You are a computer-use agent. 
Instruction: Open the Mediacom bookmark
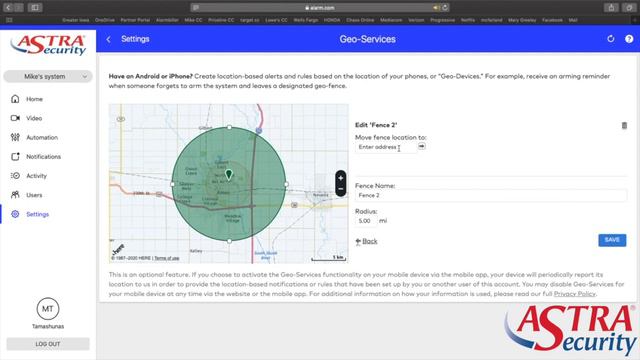click(391, 20)
